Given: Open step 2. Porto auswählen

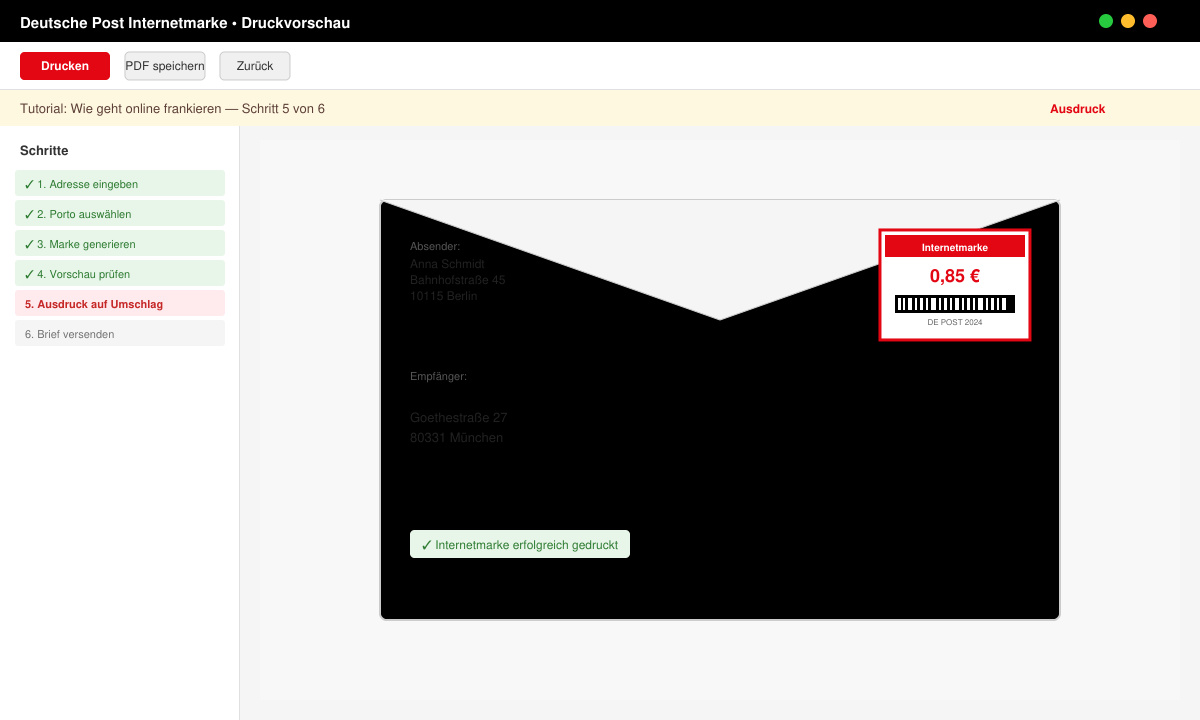Looking at the screenshot, I should point(120,214).
